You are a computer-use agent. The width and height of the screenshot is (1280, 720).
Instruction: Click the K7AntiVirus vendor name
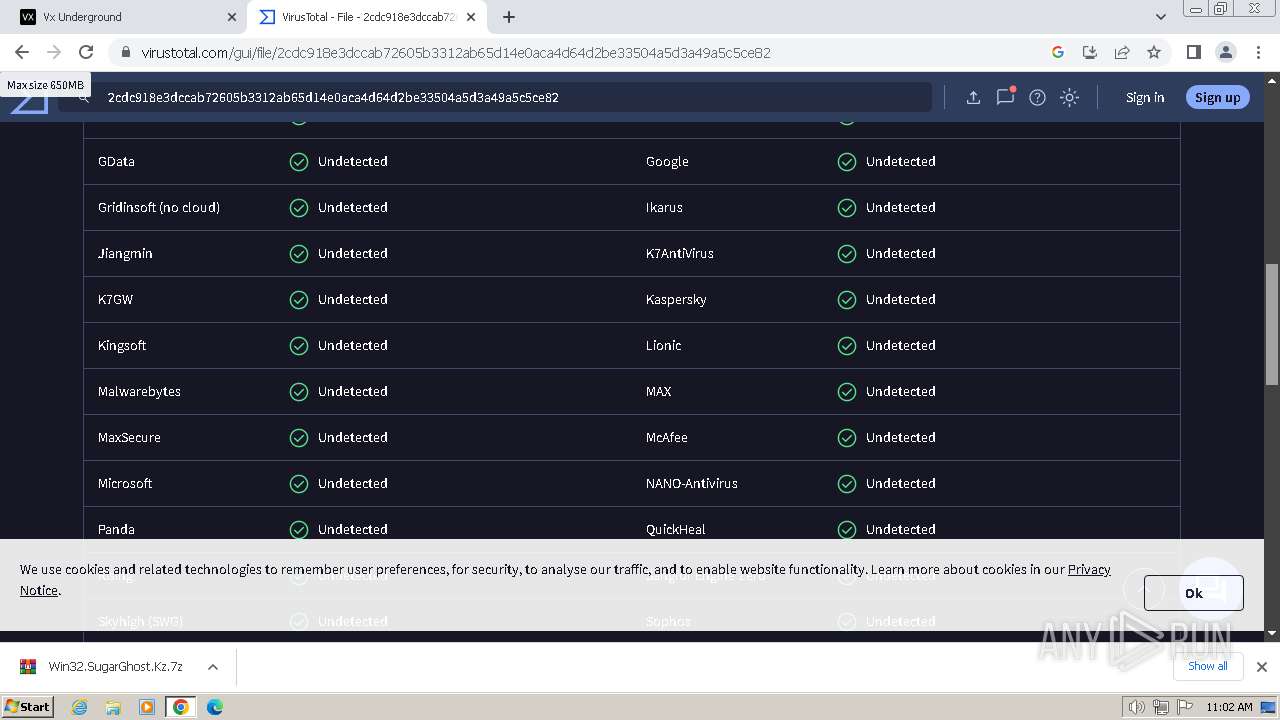(x=680, y=253)
